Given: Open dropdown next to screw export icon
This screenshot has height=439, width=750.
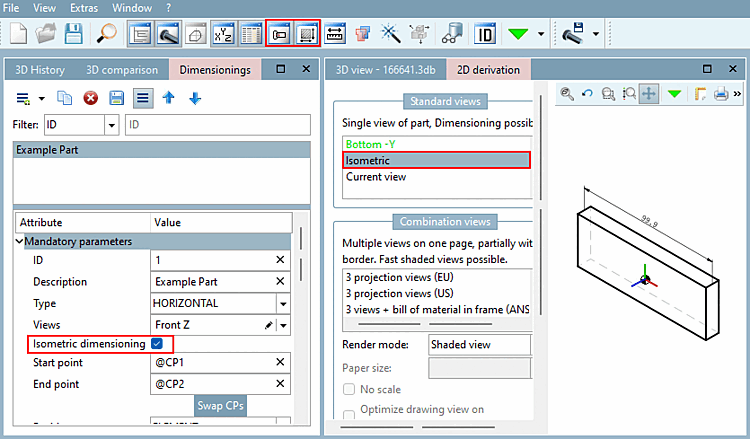Looking at the screenshot, I should 596,34.
